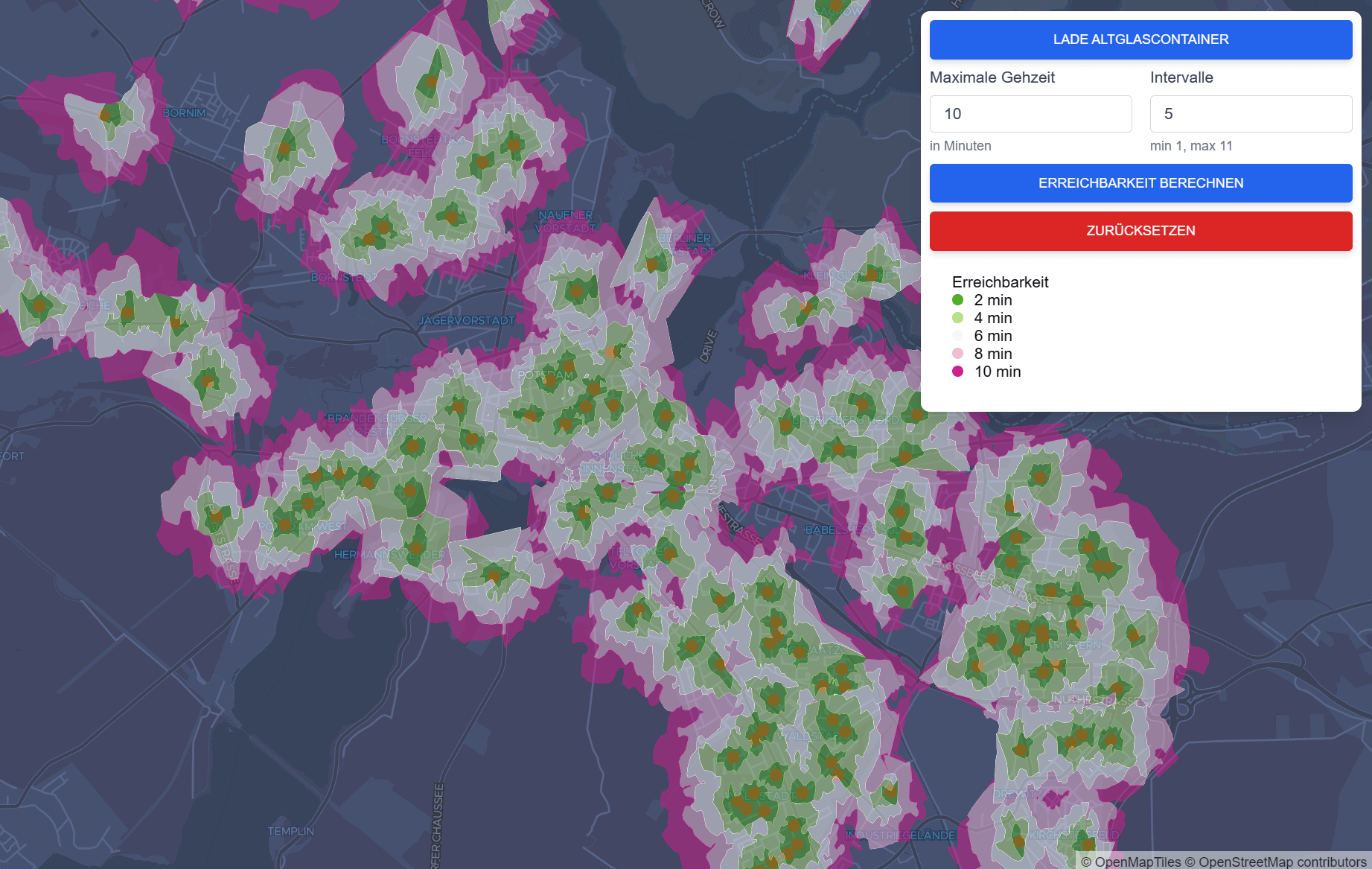The image size is (1372, 869).
Task: Click the Bornim map label
Action: (x=185, y=113)
